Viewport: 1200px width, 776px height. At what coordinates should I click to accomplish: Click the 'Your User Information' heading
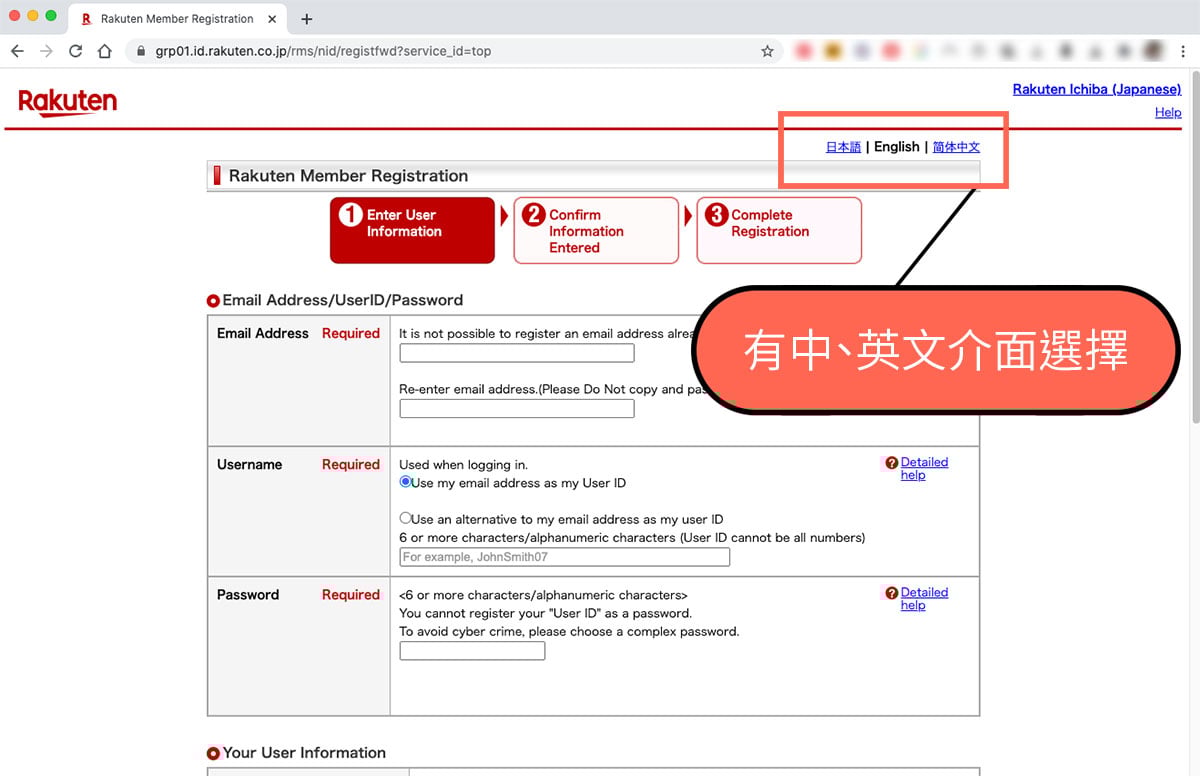click(304, 753)
